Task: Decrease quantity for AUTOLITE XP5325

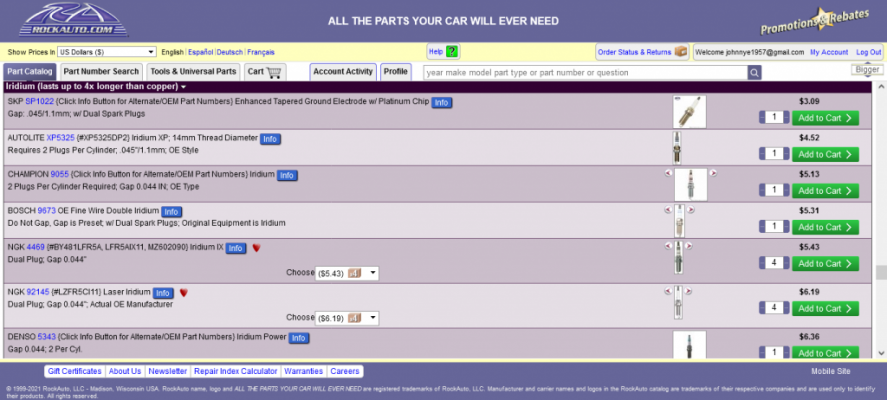Action: click(x=762, y=154)
